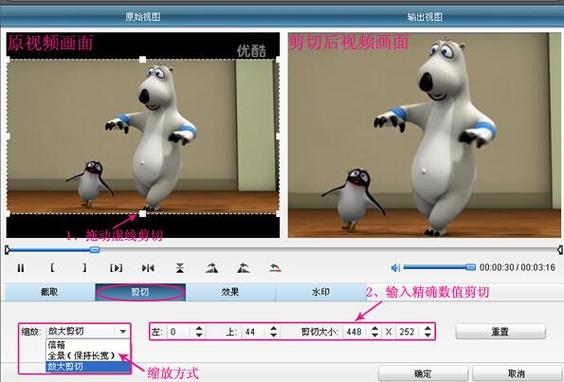The height and width of the screenshot is (382, 564).
Task: Click the rotate clockwise icon
Action: (x=212, y=268)
